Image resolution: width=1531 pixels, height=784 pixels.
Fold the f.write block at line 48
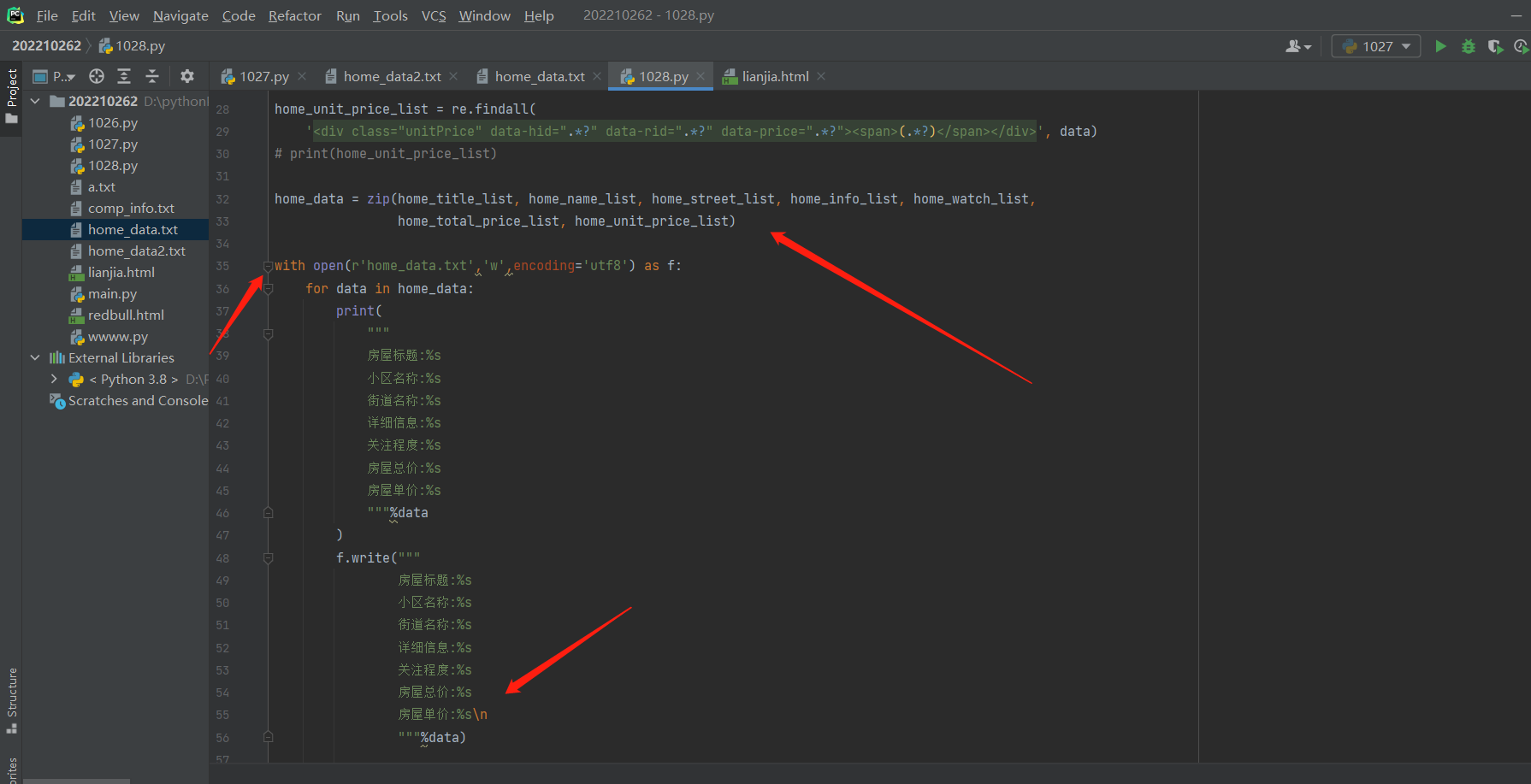tap(268, 558)
